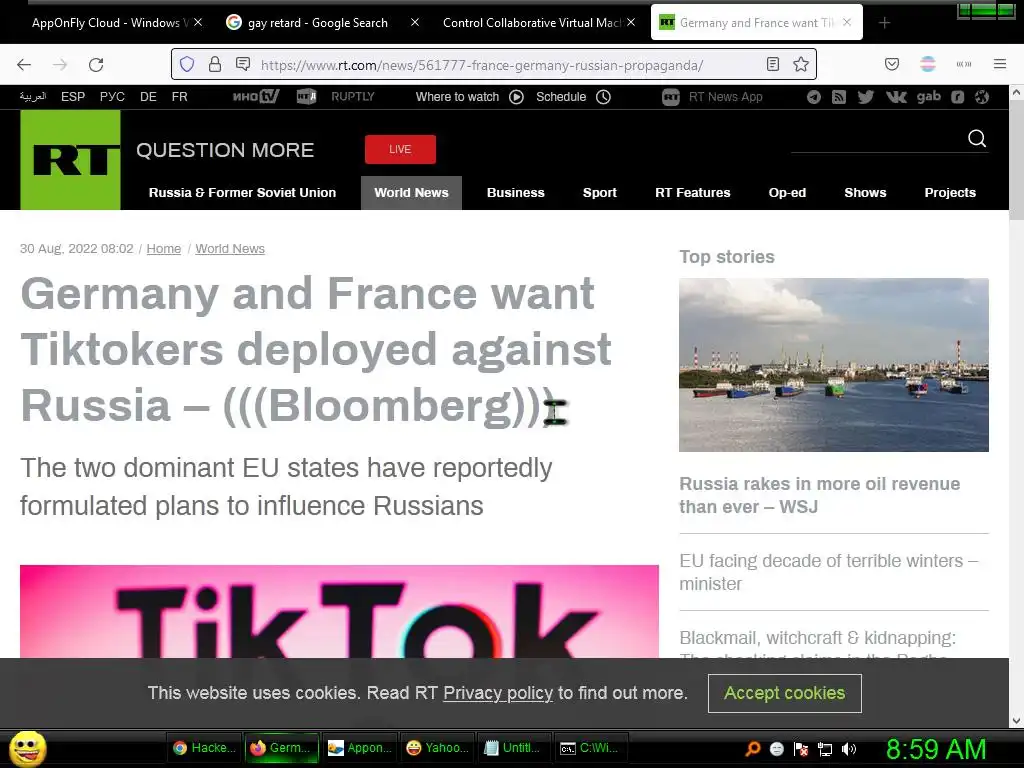Switch site language to FR
This screenshot has width=1024, height=768.
click(180, 97)
